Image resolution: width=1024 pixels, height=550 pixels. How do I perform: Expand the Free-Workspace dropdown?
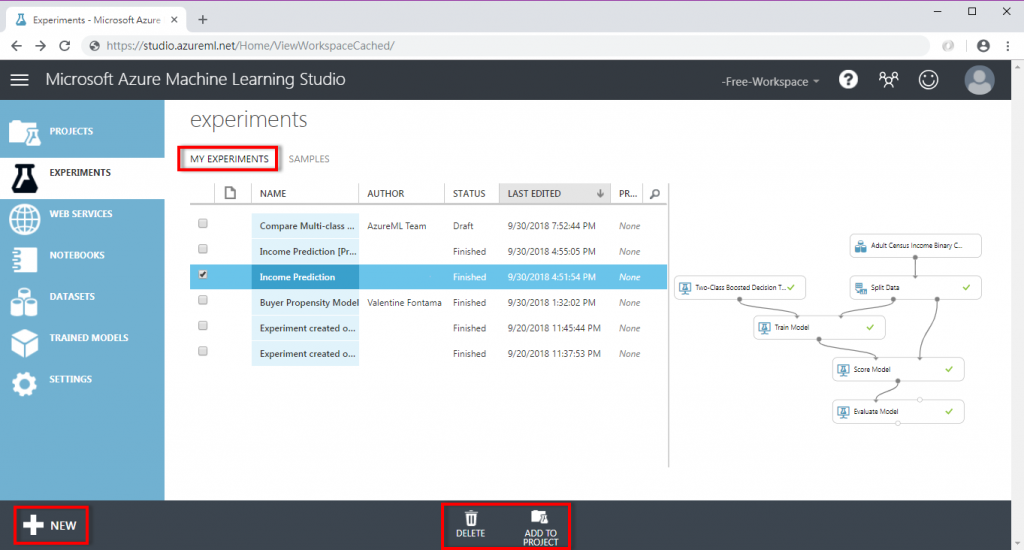coord(770,82)
